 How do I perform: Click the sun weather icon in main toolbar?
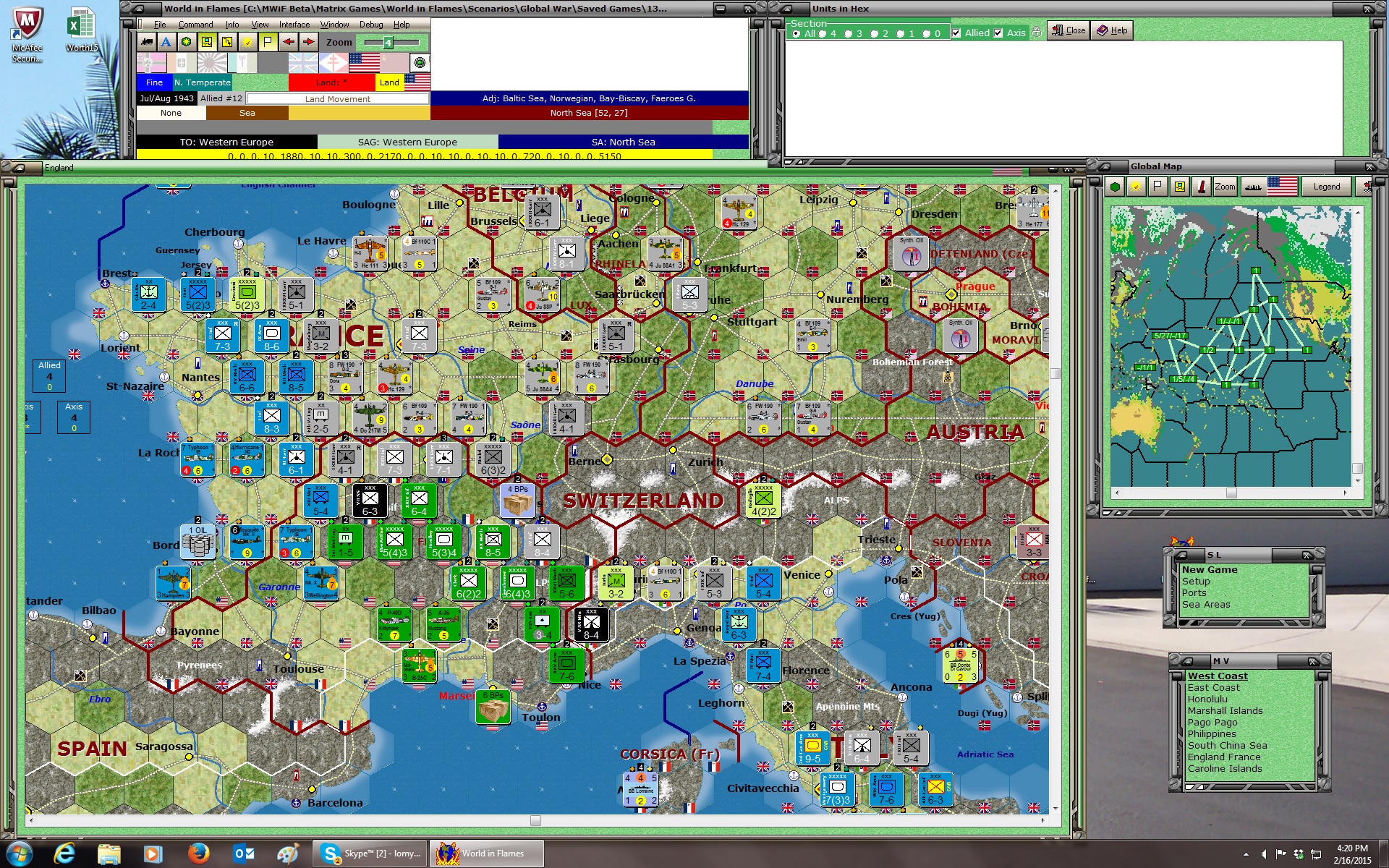[247, 42]
